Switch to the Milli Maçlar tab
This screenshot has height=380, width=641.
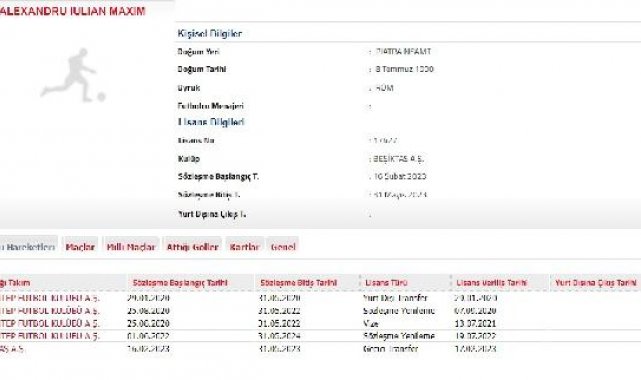130,247
